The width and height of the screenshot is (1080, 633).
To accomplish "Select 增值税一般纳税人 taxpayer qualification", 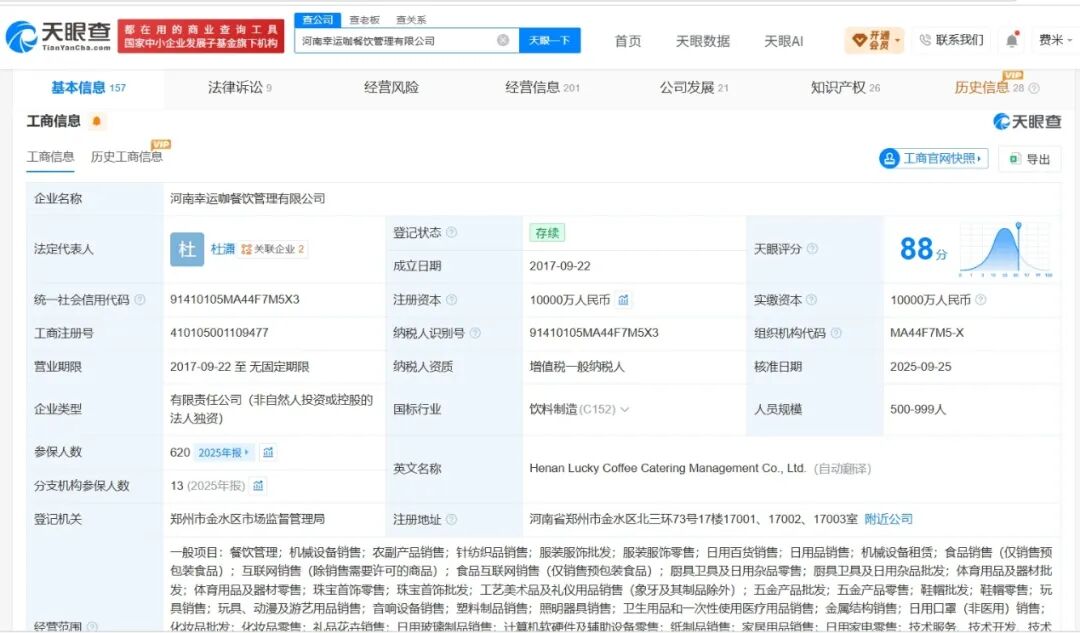I will click(577, 366).
